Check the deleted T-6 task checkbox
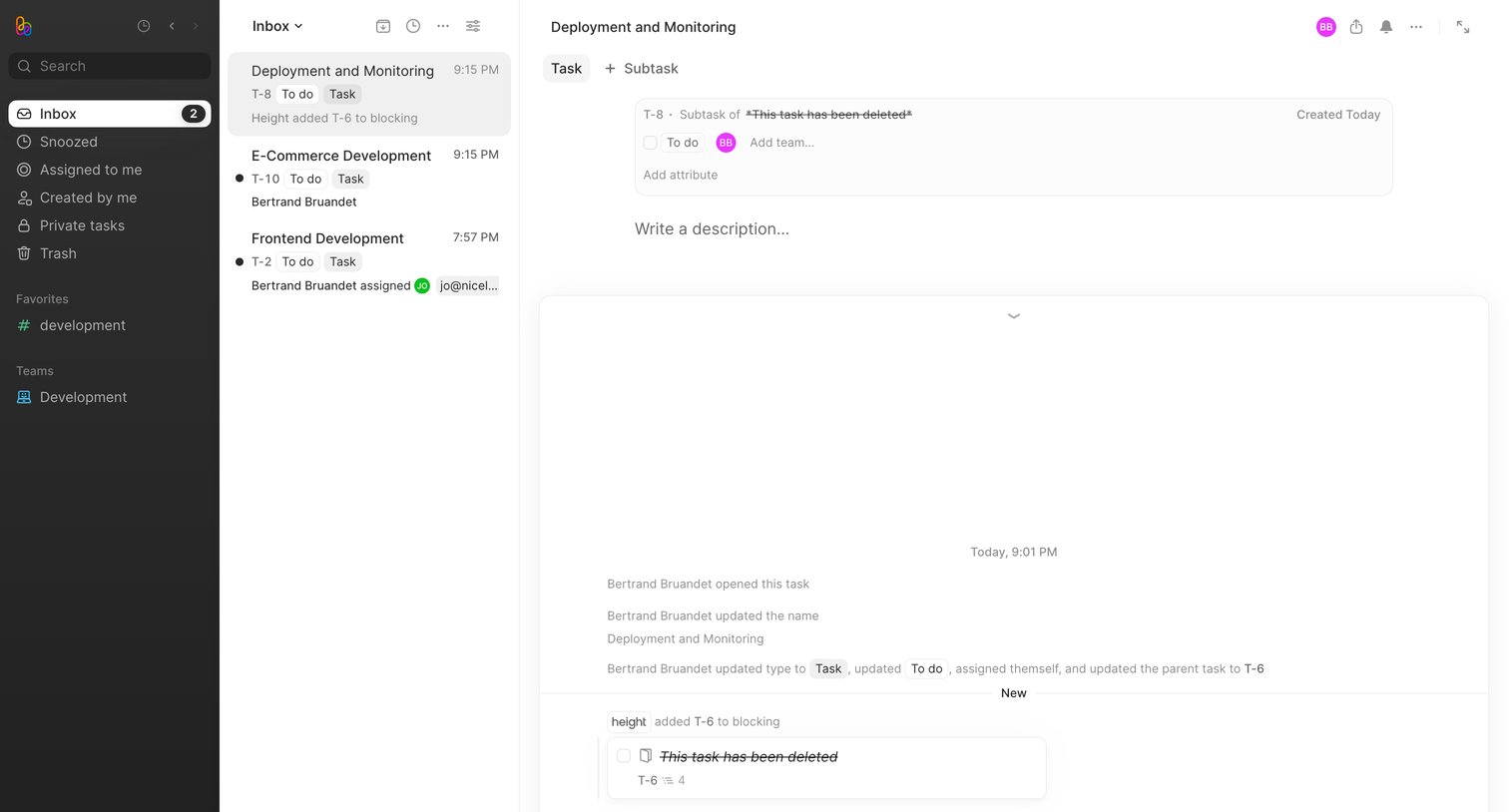 [x=624, y=756]
